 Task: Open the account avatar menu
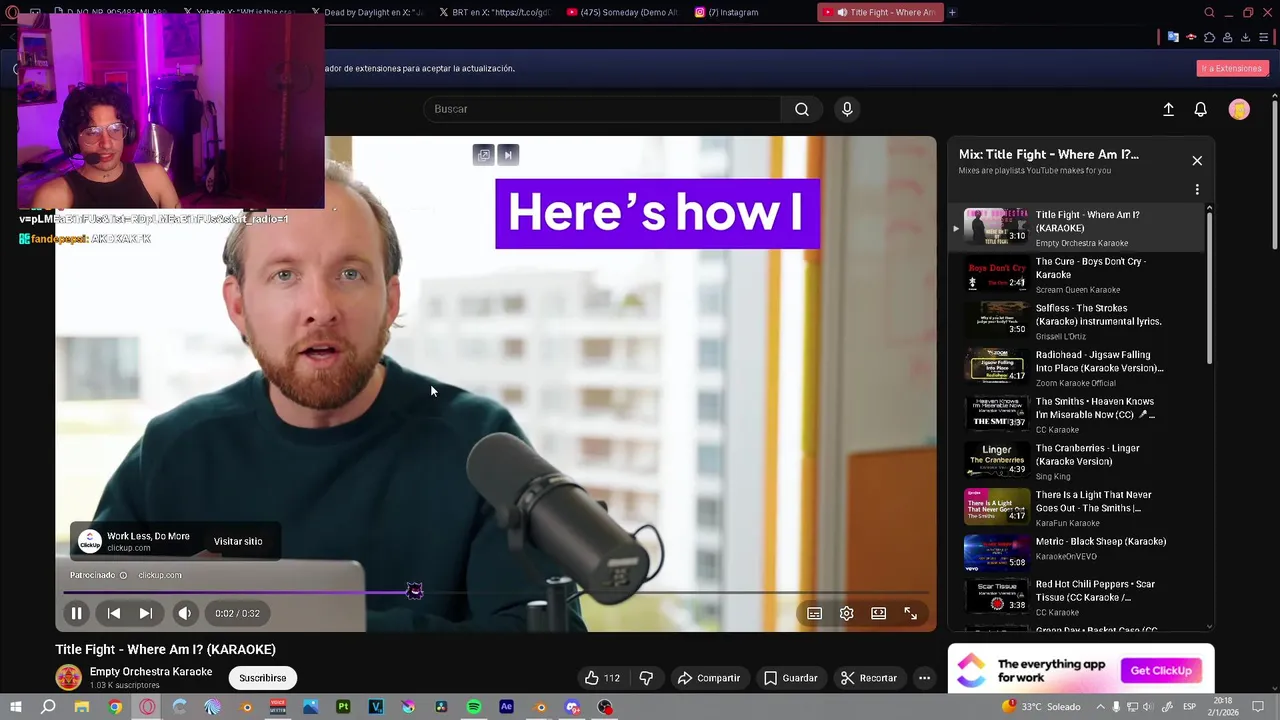click(1239, 110)
